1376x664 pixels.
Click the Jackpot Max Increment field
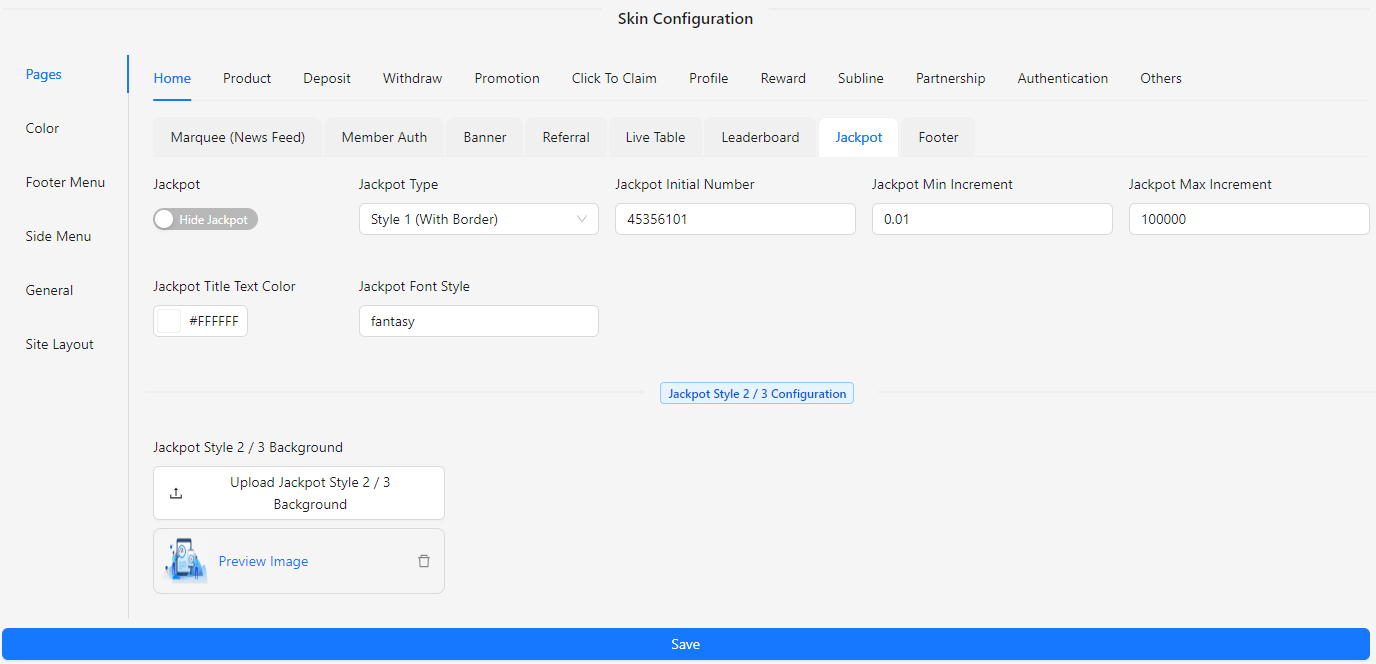1248,220
